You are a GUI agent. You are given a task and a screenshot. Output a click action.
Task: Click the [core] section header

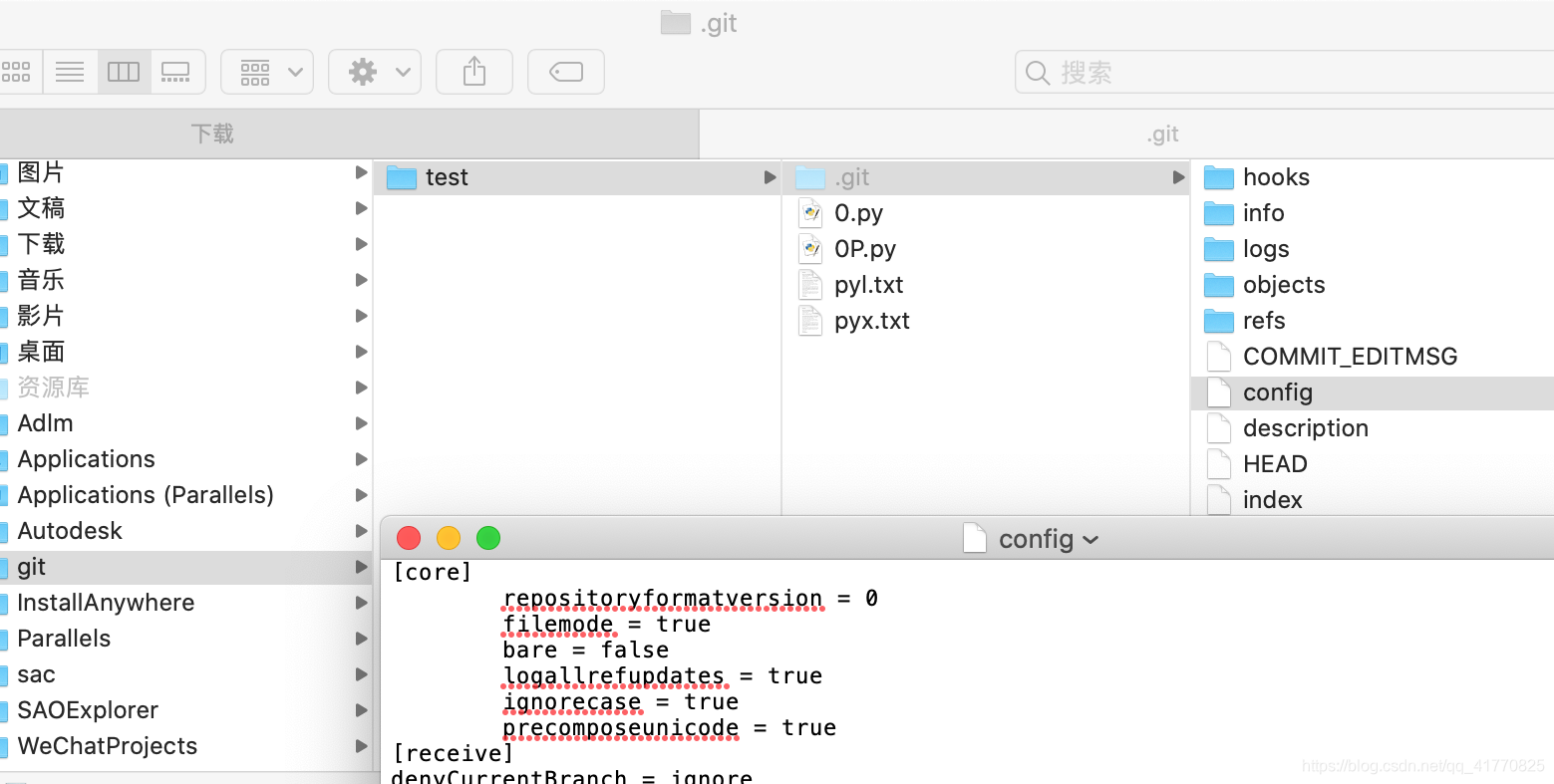click(432, 572)
